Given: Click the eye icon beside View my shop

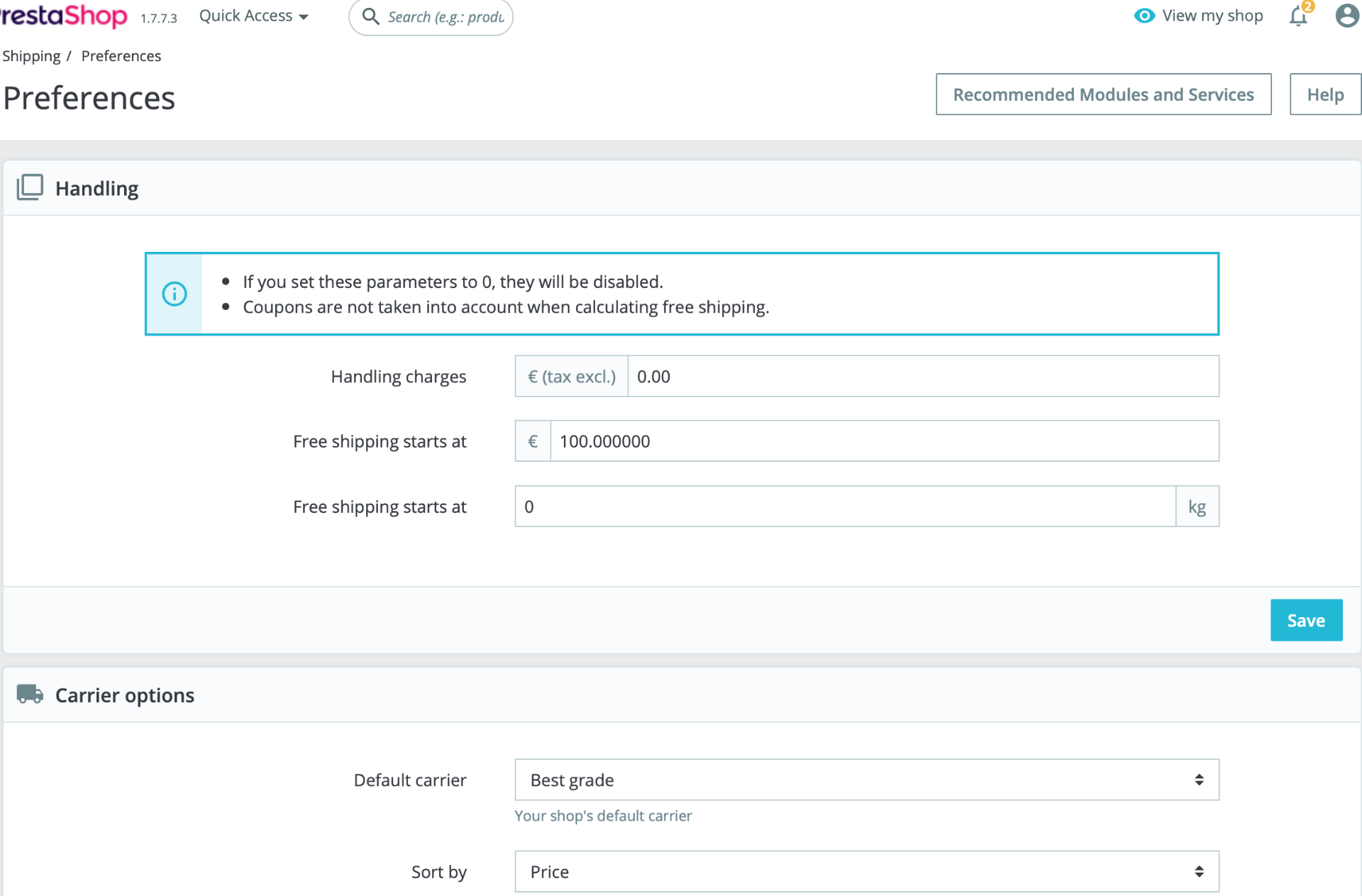Looking at the screenshot, I should coord(1144,16).
